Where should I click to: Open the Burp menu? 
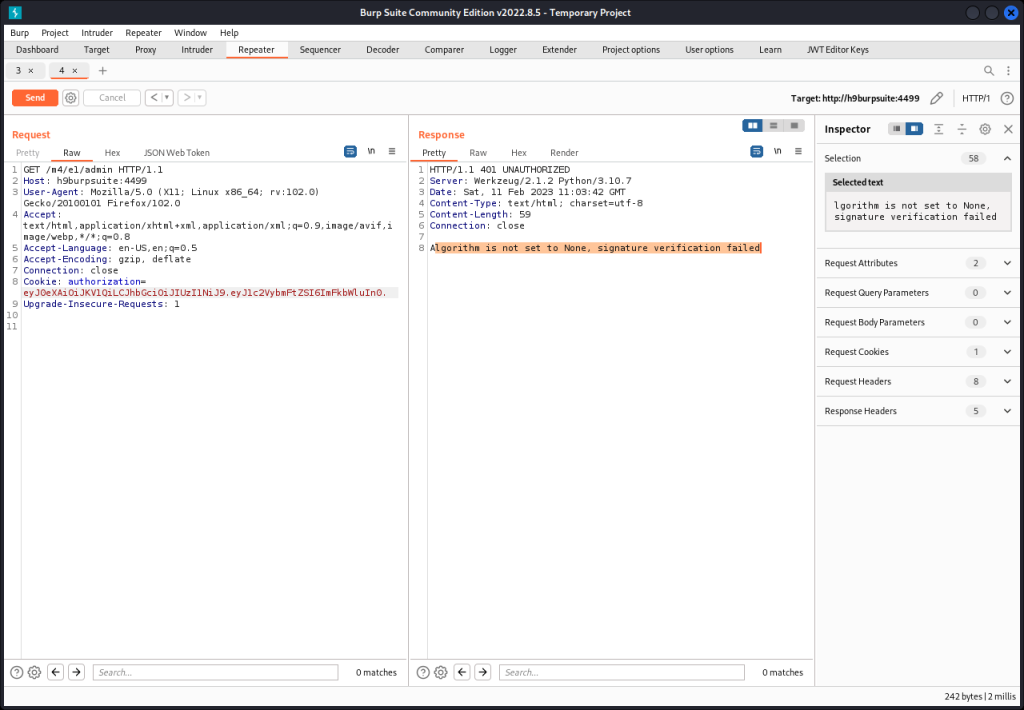coord(20,33)
